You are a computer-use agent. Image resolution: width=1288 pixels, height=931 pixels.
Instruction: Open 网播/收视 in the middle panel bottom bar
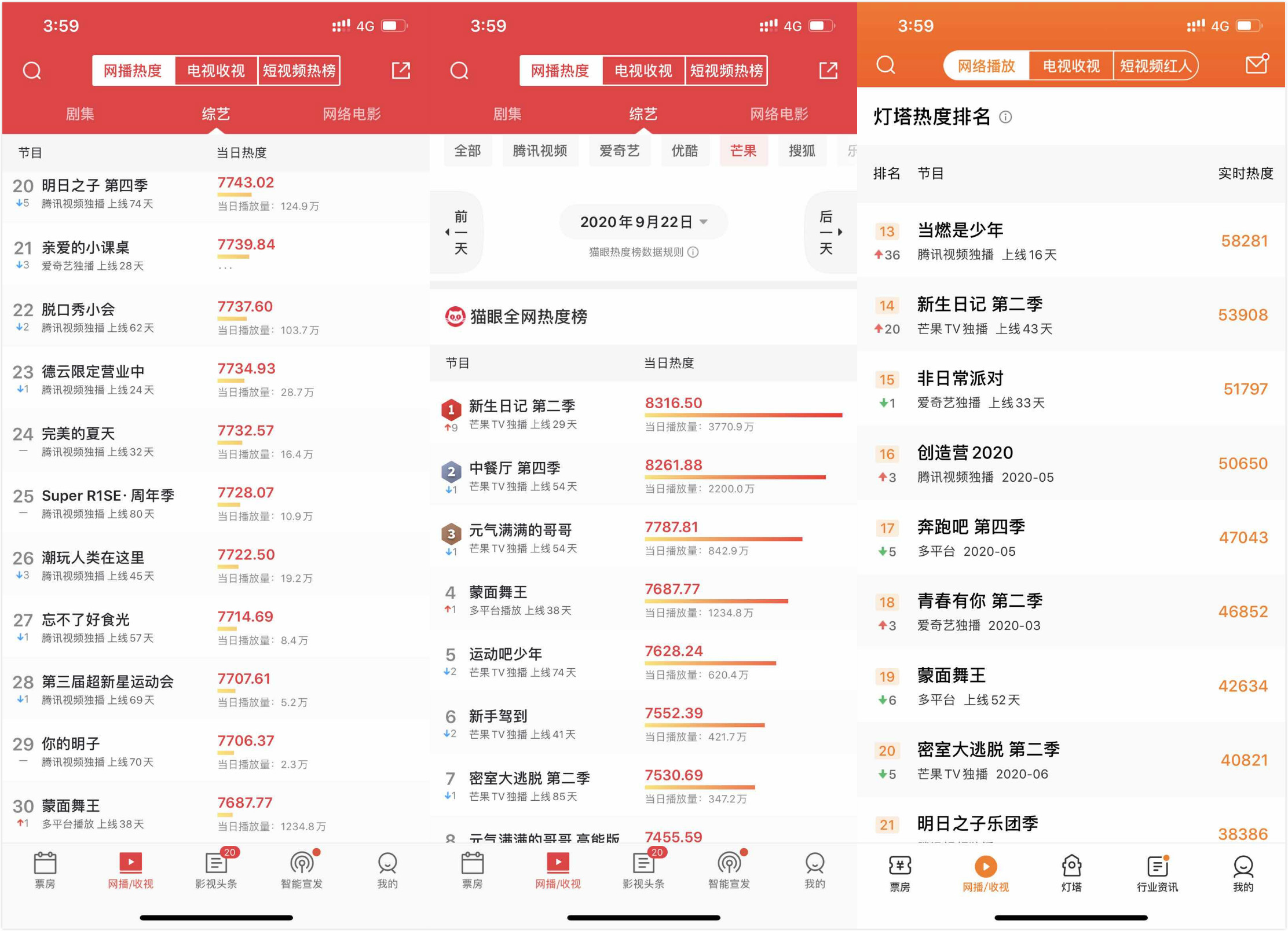558,870
